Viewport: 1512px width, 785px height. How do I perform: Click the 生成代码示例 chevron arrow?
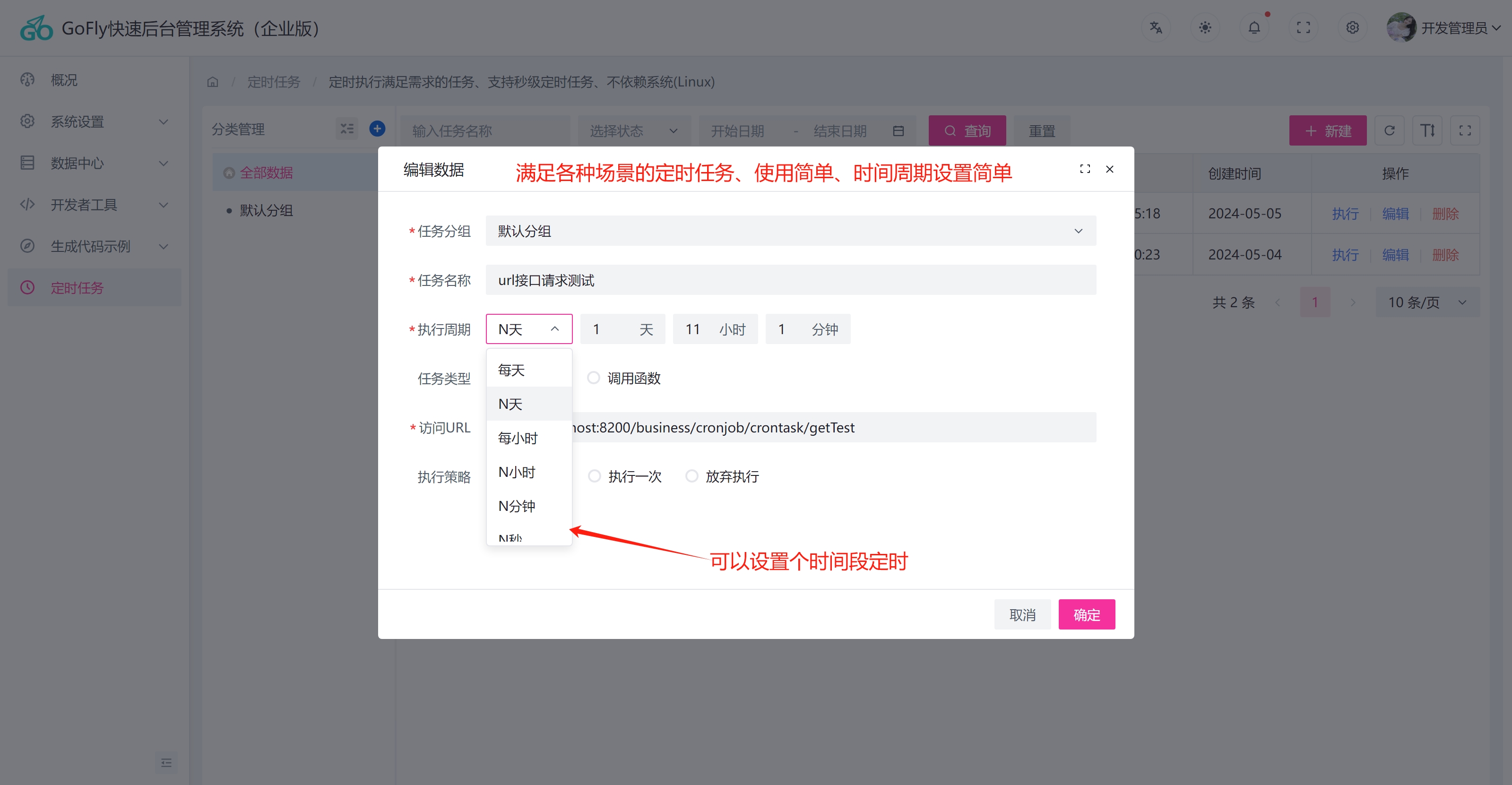coord(164,246)
